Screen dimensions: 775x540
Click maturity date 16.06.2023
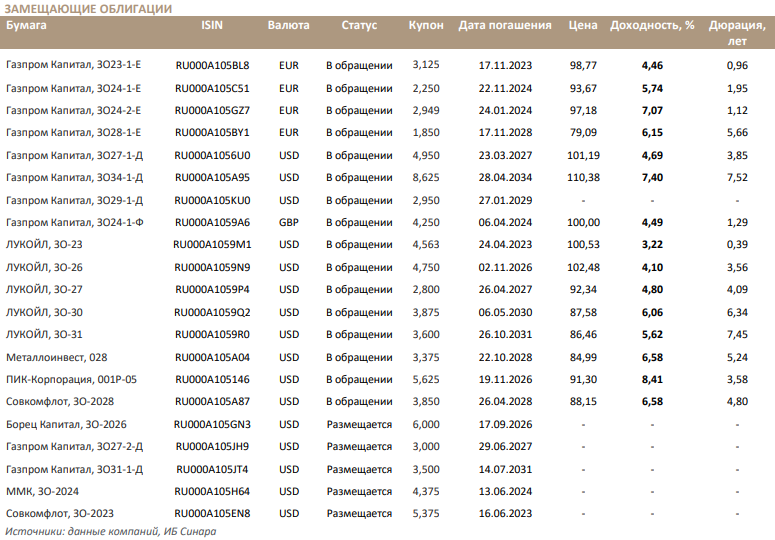(505, 514)
